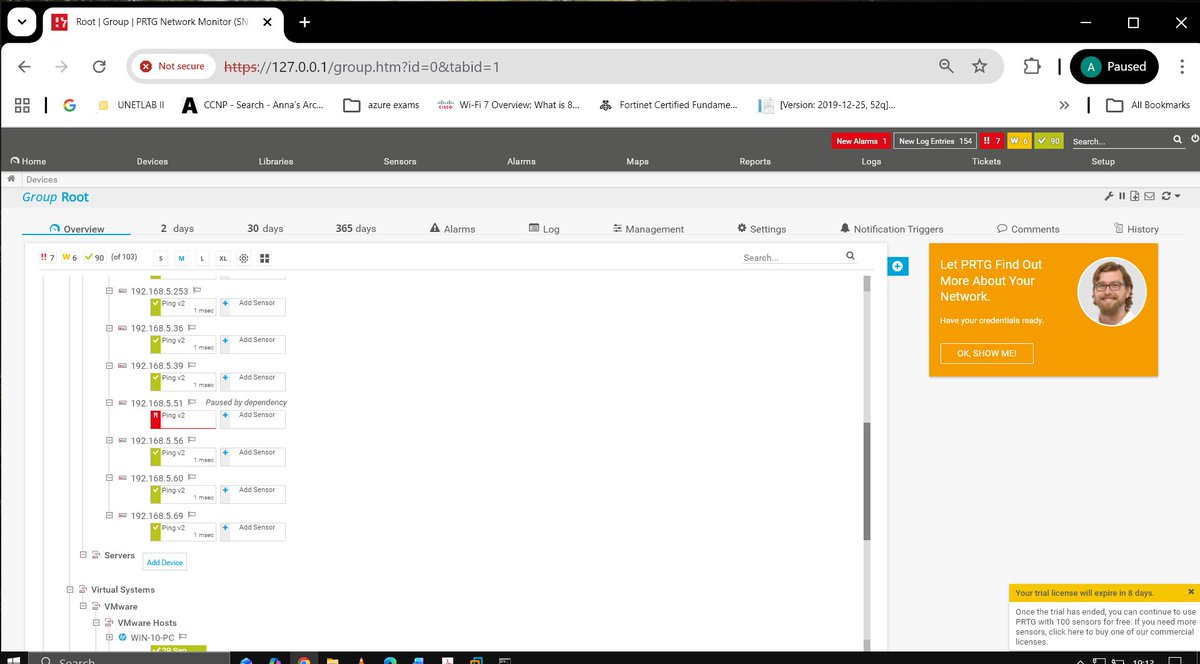Screen dimensions: 1200x664
Task: Switch to the Notification Triggers tab
Action: (x=891, y=229)
